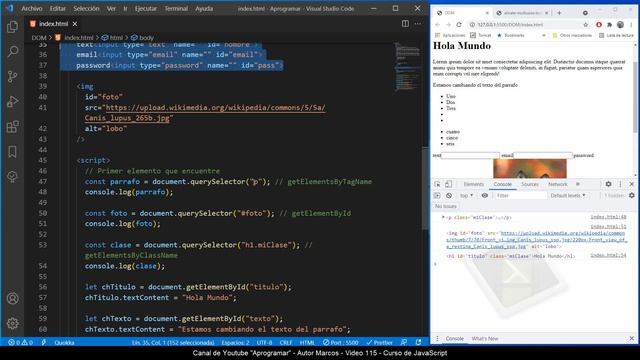Activate the DevTools inspect element picker

437,184
